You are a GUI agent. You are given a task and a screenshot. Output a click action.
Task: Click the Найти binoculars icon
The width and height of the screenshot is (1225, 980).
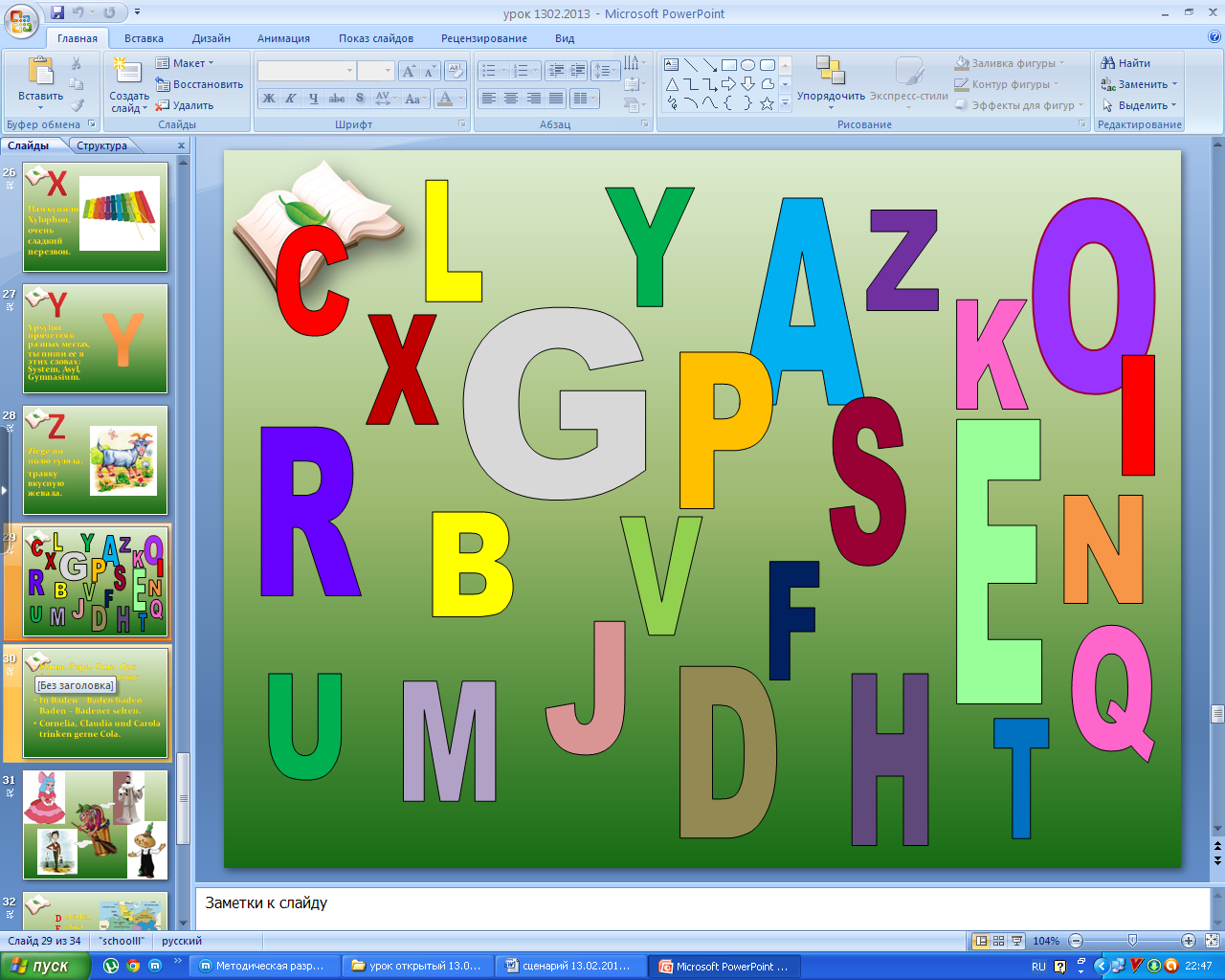1108,63
